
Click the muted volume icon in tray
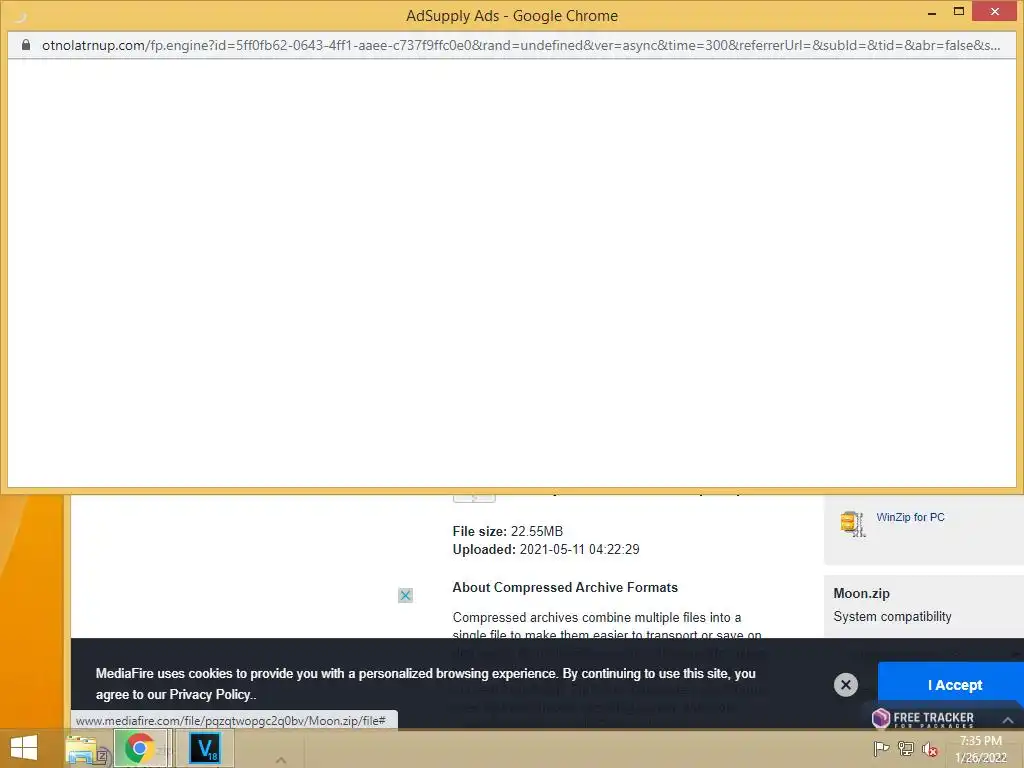(x=930, y=749)
